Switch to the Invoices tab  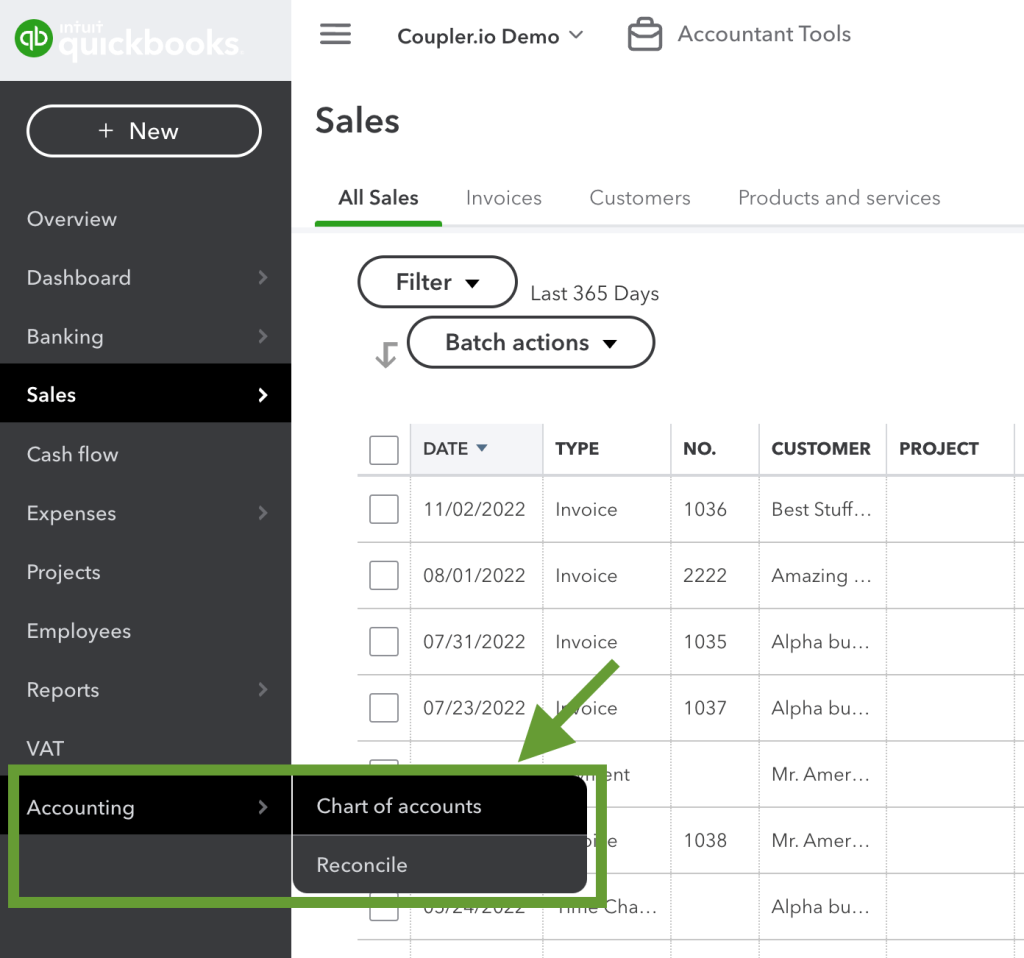pyautogui.click(x=503, y=198)
